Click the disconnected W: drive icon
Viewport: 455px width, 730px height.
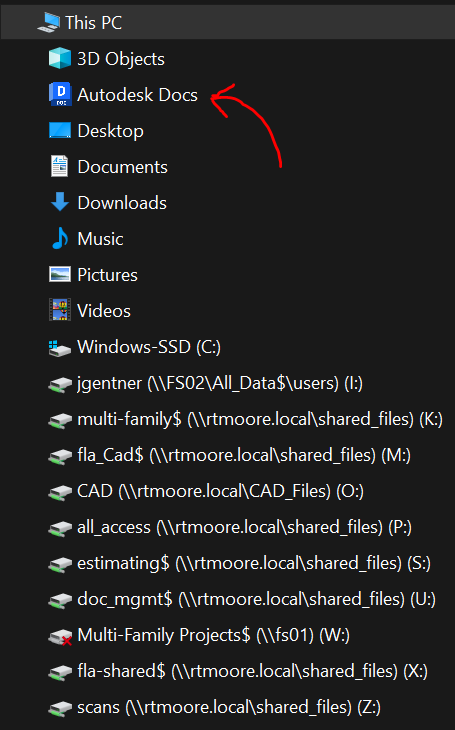click(x=60, y=636)
